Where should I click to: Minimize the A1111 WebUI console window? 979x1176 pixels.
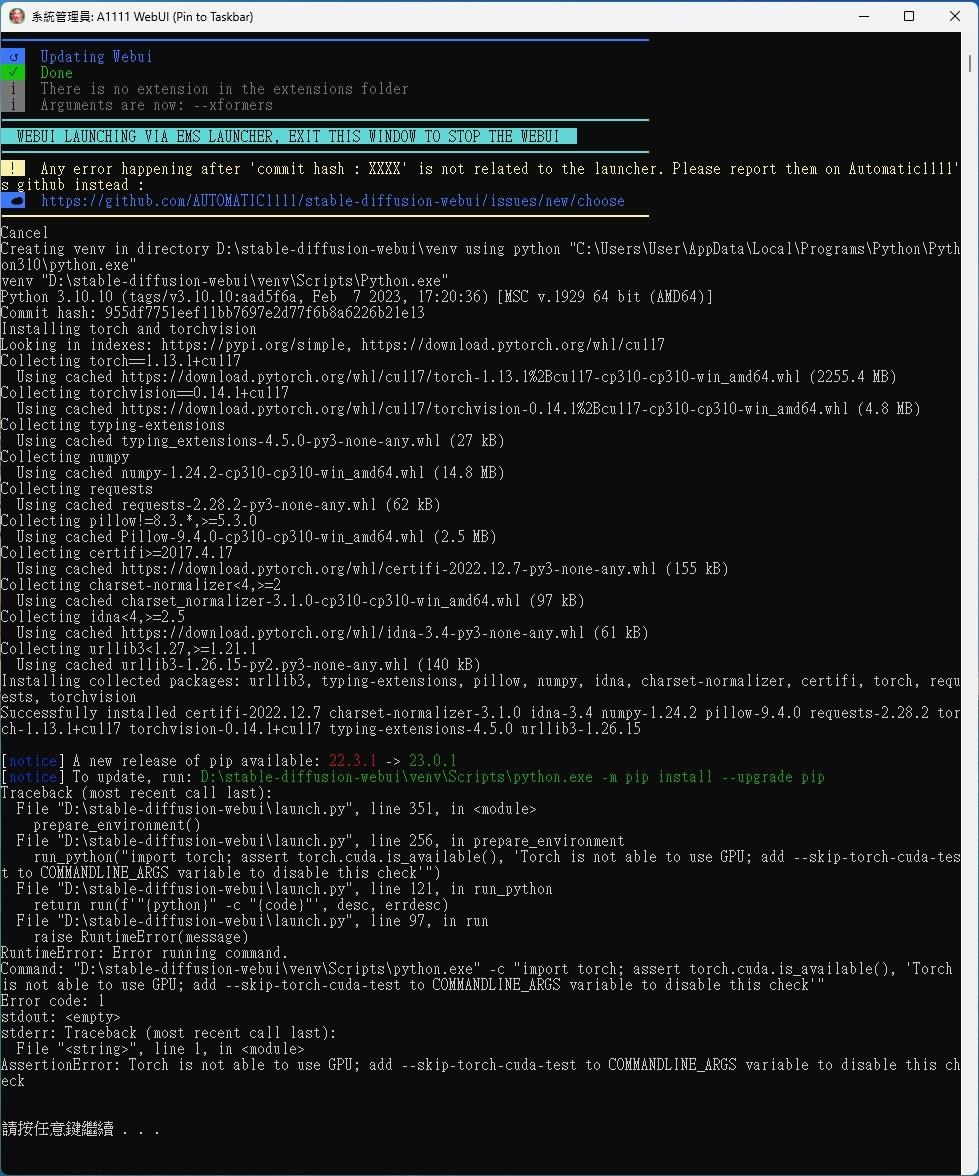pos(863,16)
